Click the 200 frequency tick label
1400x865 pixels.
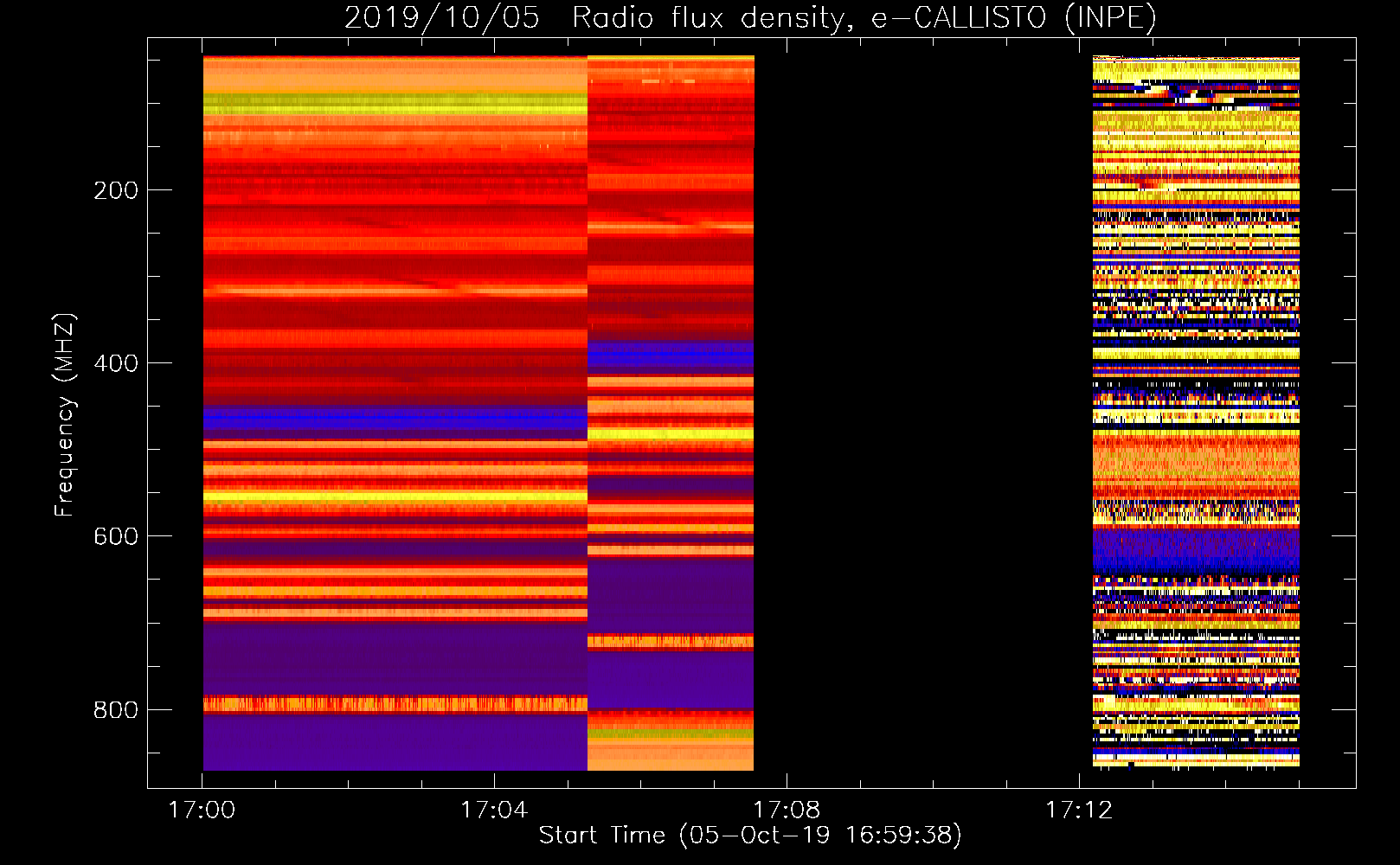click(116, 190)
